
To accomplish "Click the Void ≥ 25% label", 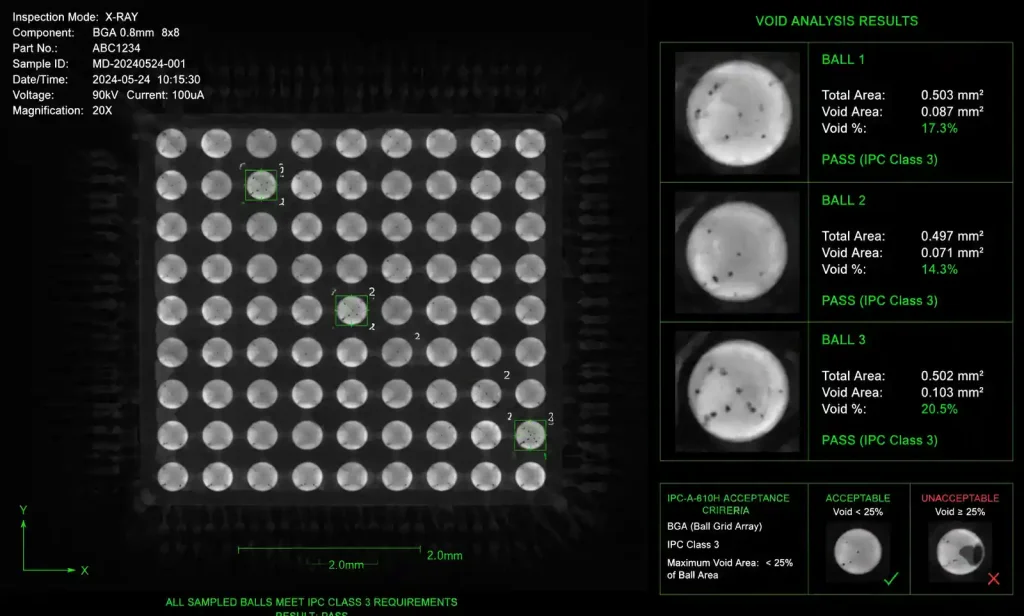I will 960,512.
